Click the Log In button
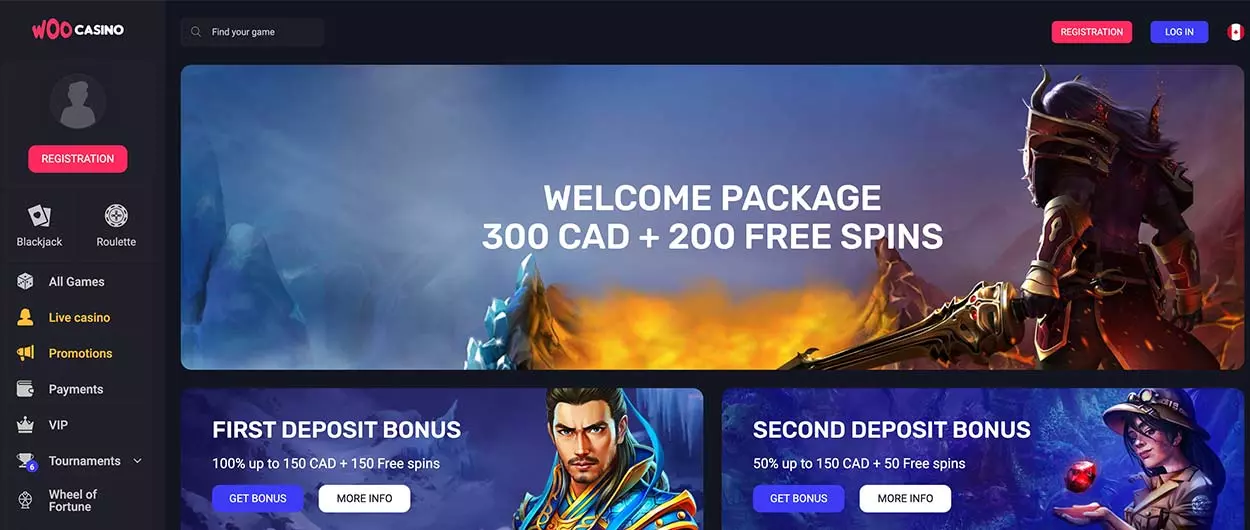This screenshot has width=1250, height=530. [x=1179, y=32]
